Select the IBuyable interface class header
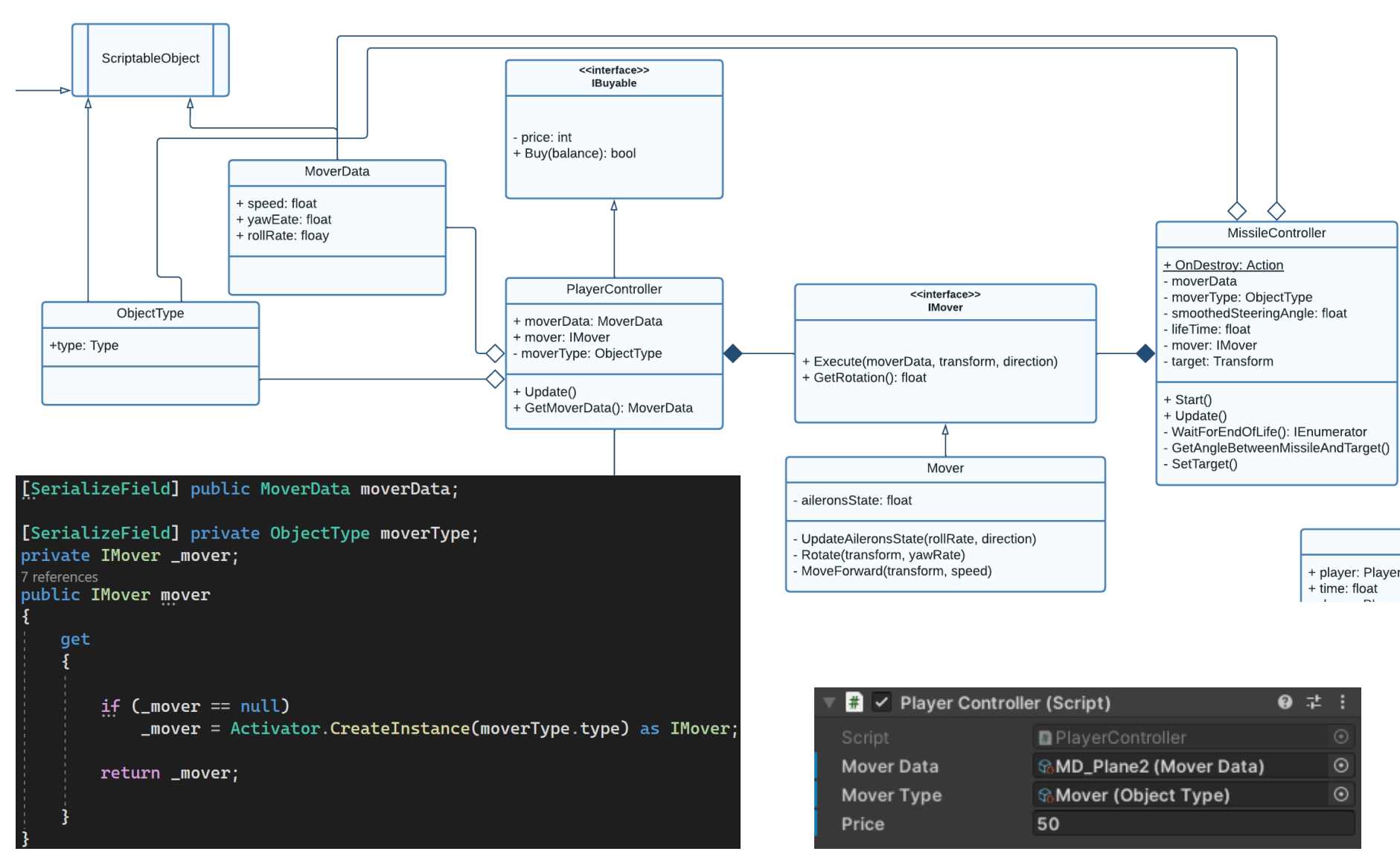1400x860 pixels. [613, 77]
